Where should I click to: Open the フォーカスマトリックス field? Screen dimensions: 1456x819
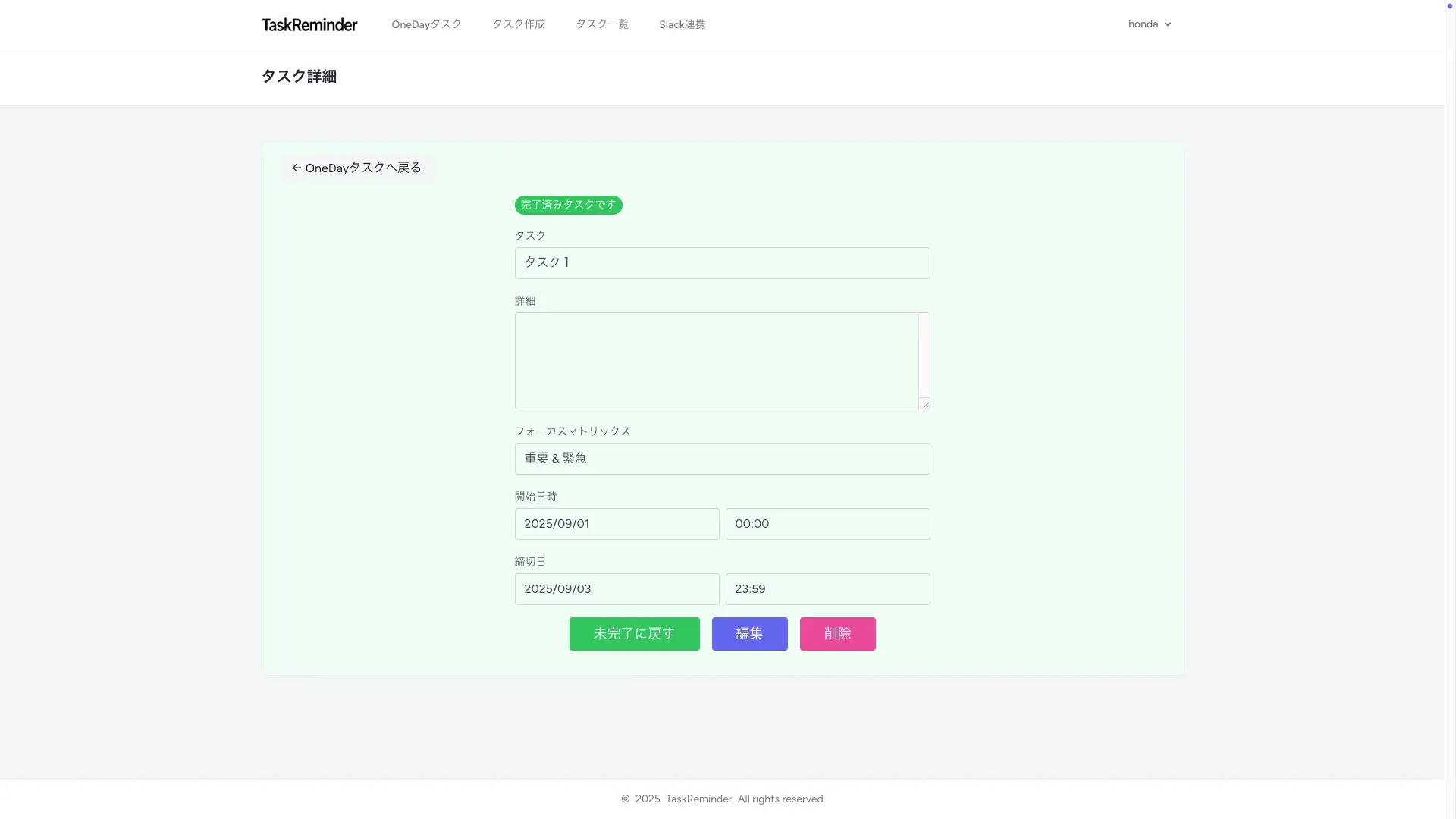pyautogui.click(x=722, y=459)
